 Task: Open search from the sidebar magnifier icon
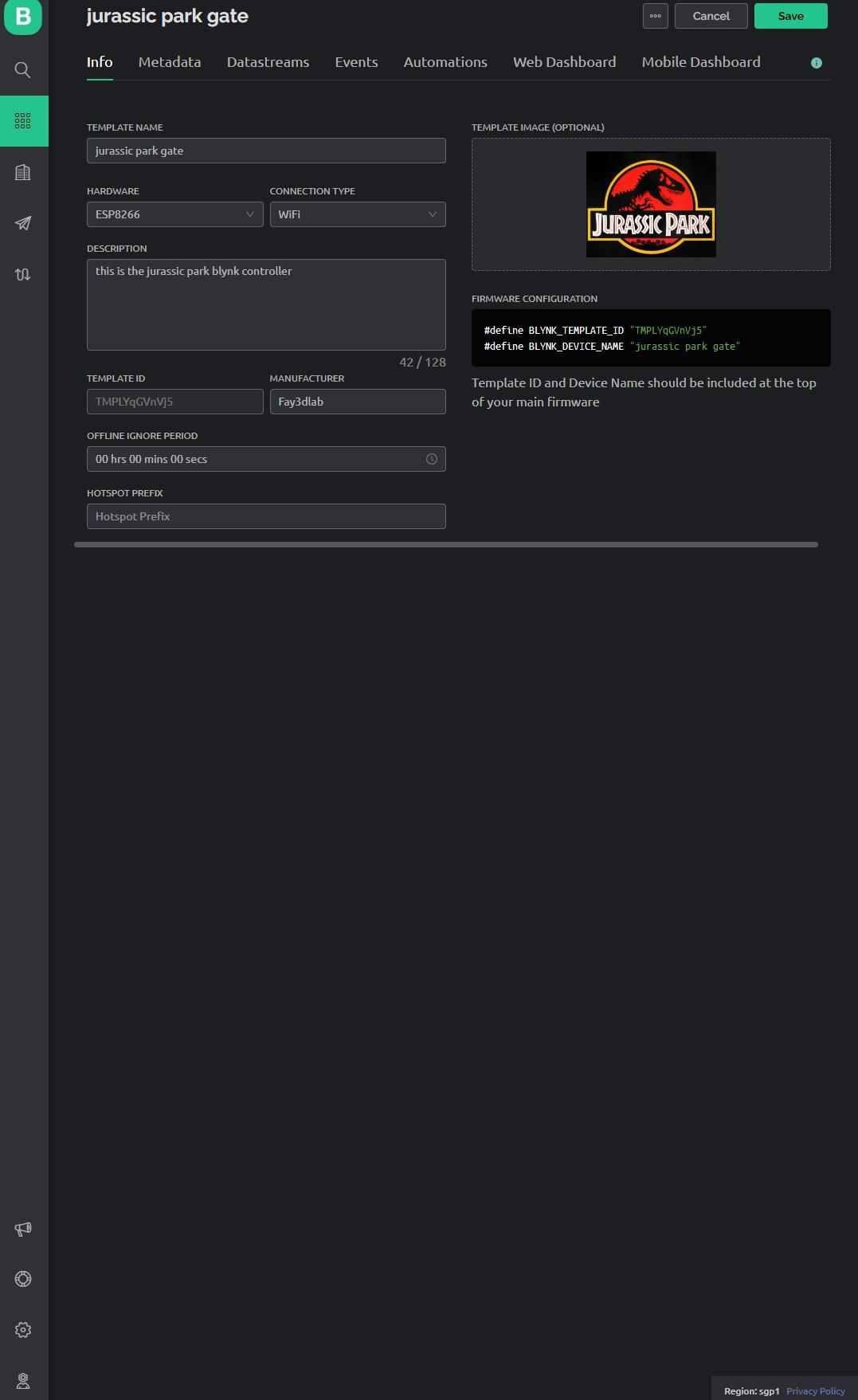click(23, 70)
